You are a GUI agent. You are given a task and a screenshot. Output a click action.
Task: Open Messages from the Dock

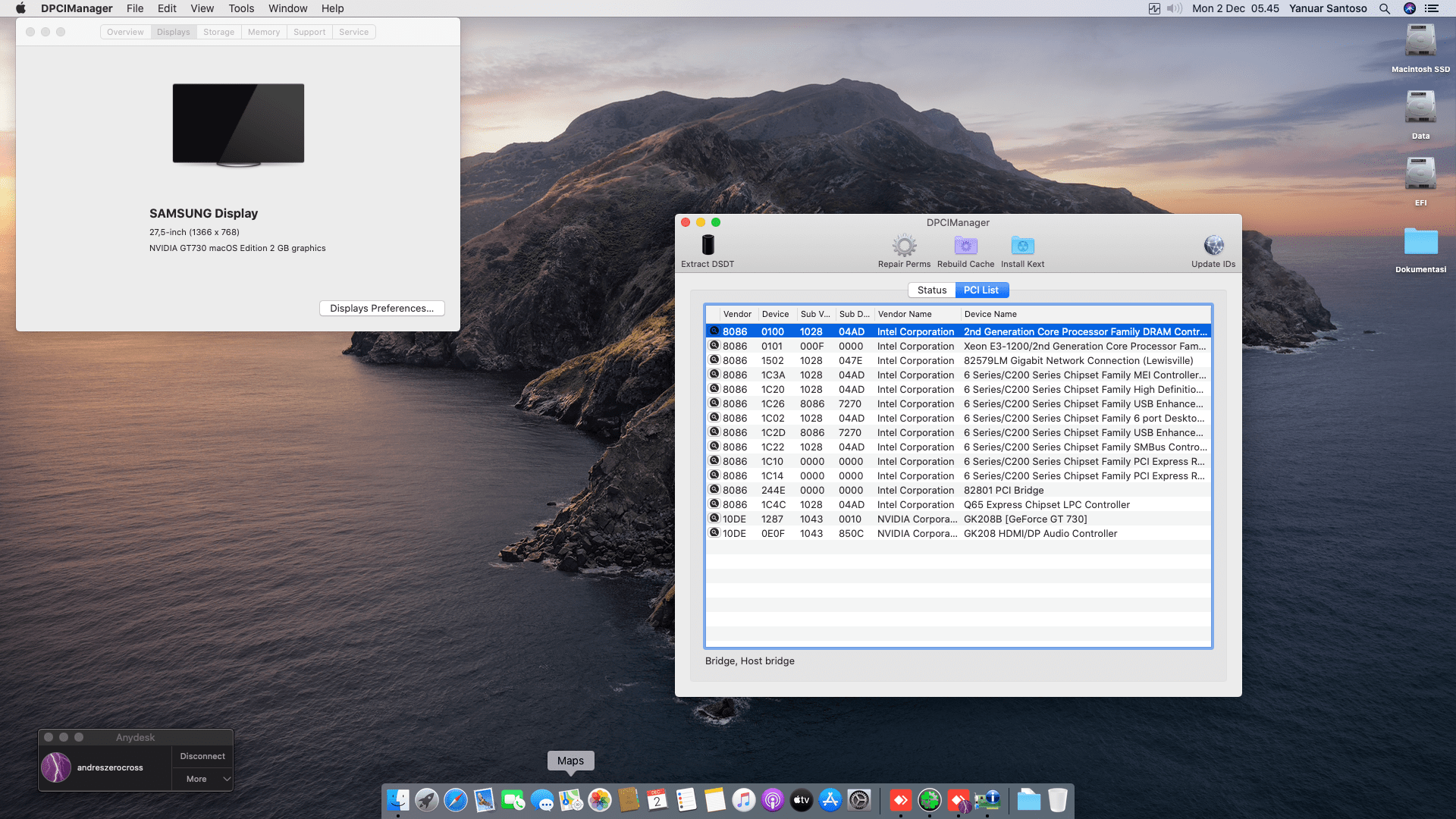(542, 800)
